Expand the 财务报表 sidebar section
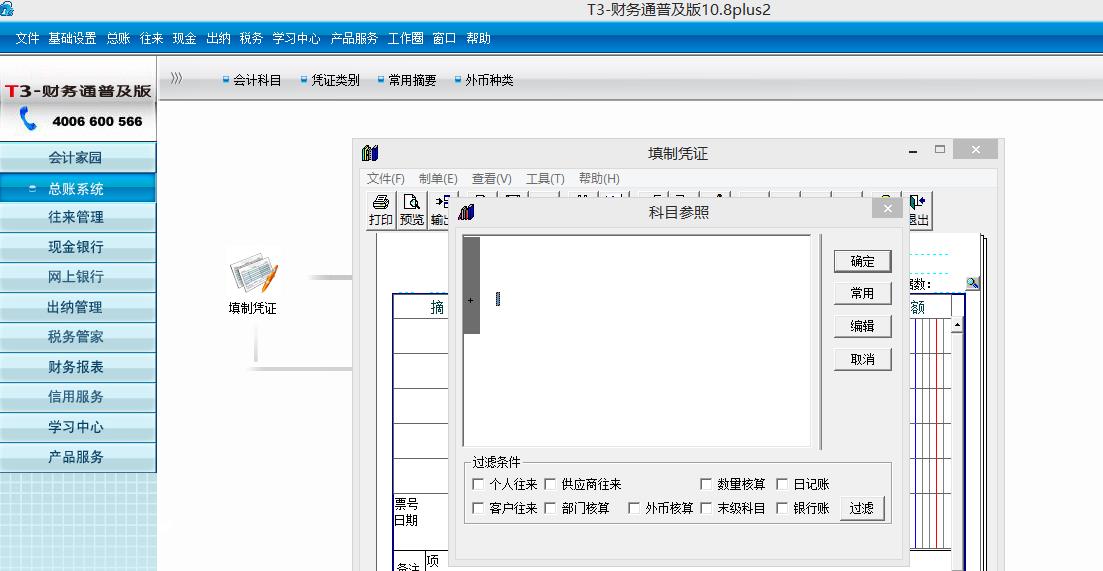 (77, 367)
